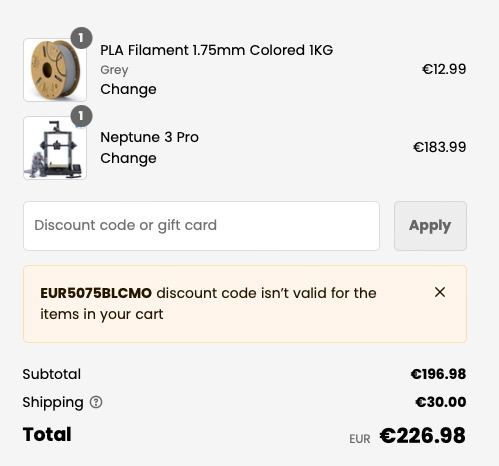
Task: Click the €12.99 filament price
Action: (444, 69)
